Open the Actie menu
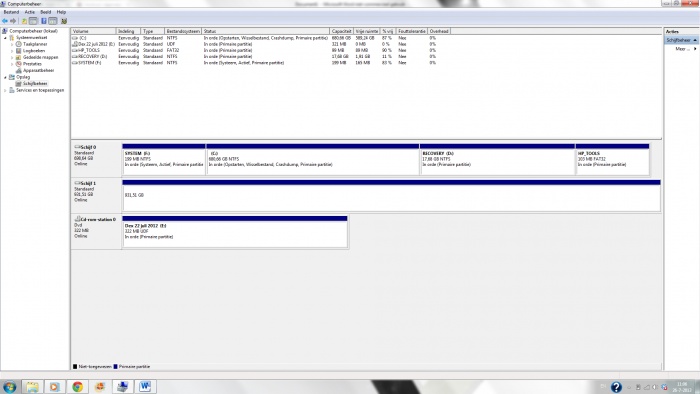700x394 pixels. (29, 12)
